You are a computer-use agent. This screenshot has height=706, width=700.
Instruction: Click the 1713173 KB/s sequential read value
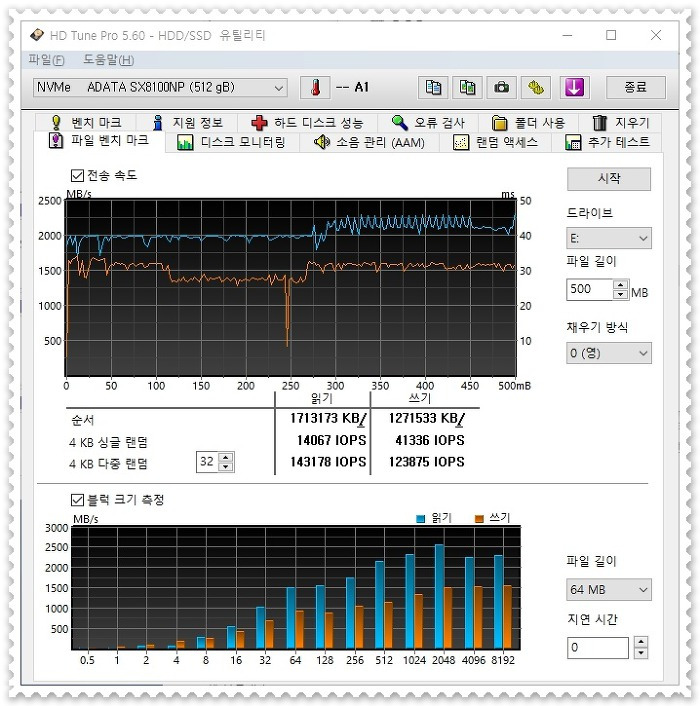(328, 419)
